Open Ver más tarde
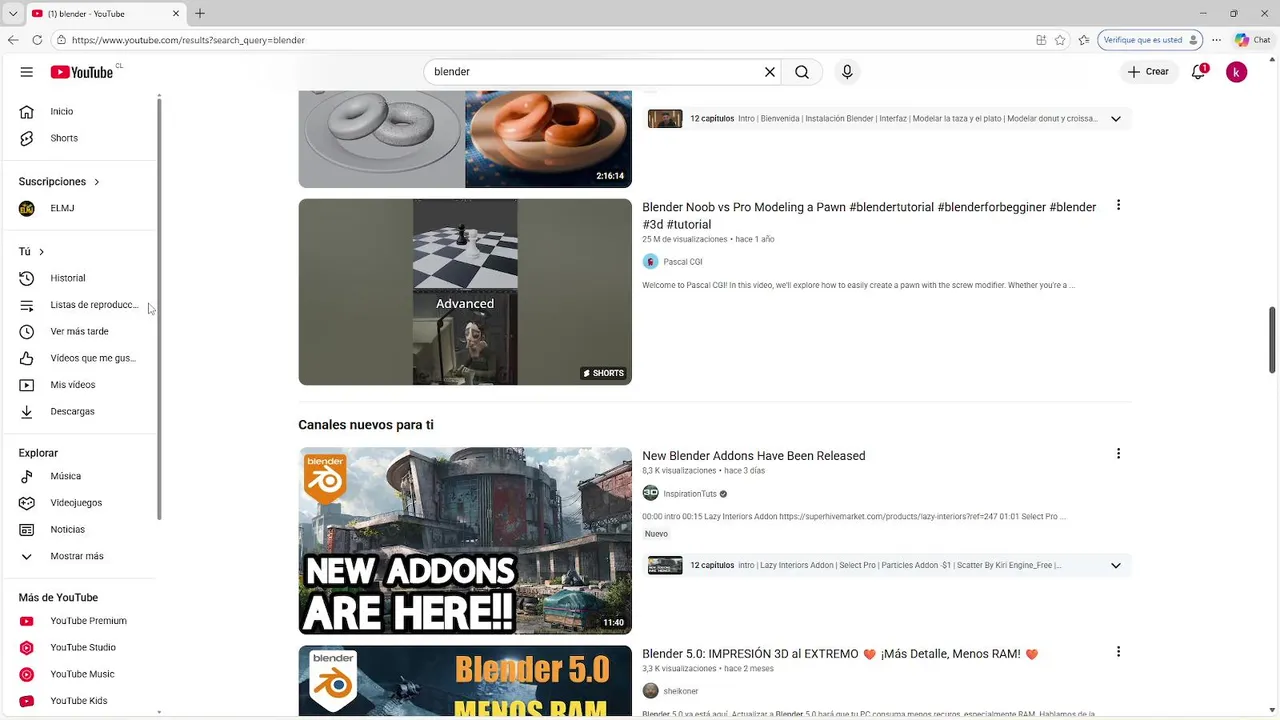Screen dimensions: 1280x720 click(80, 331)
